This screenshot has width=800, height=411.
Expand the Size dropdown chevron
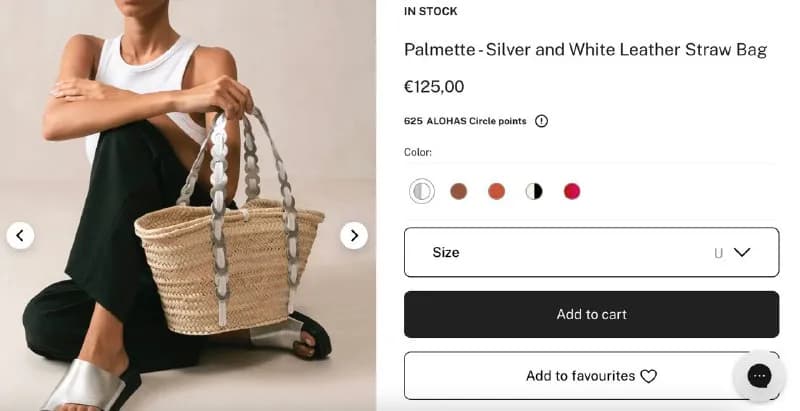(x=742, y=252)
